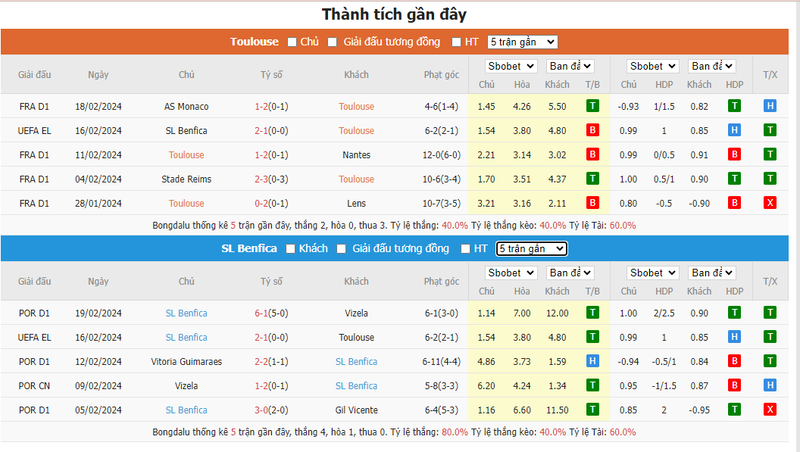Click blue H badge in AS Monaco row T/X column
The height and width of the screenshot is (452, 800).
[x=770, y=106]
